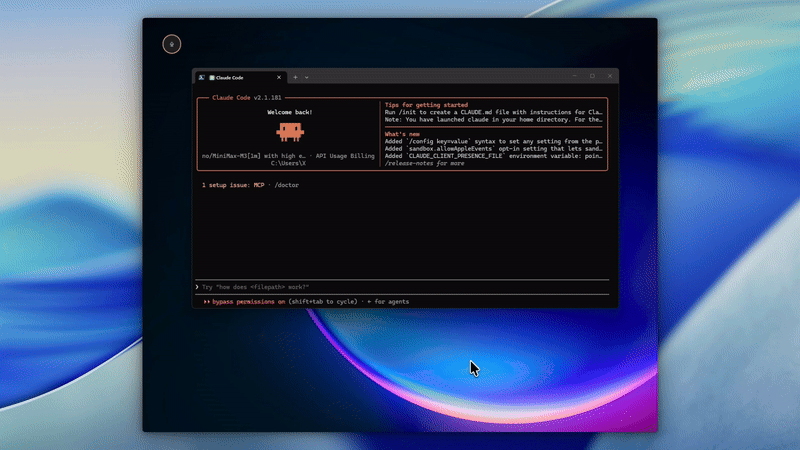800x450 pixels.
Task: Click the "What's new" heading
Action: (x=402, y=134)
